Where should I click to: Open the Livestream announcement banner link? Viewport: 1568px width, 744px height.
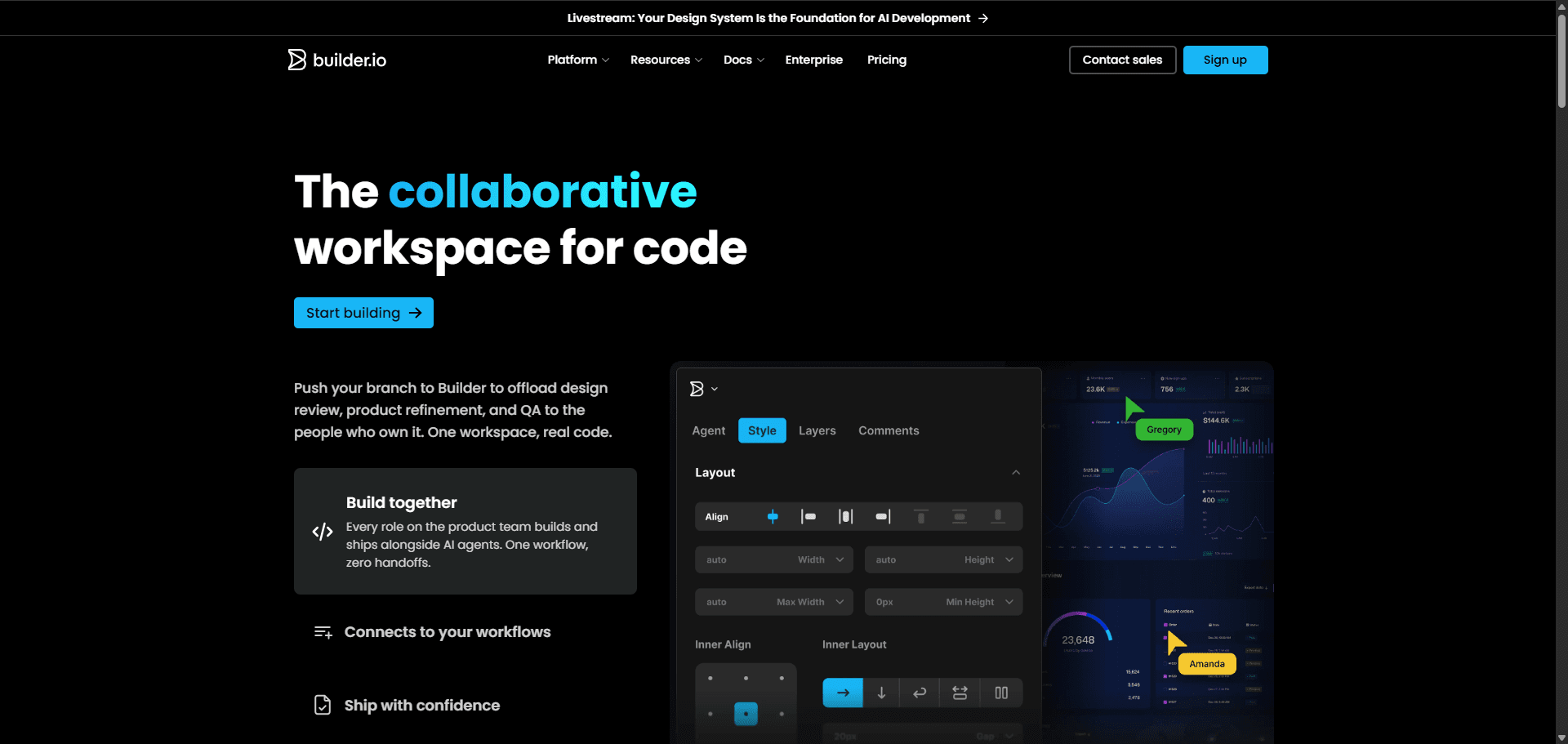pos(777,18)
